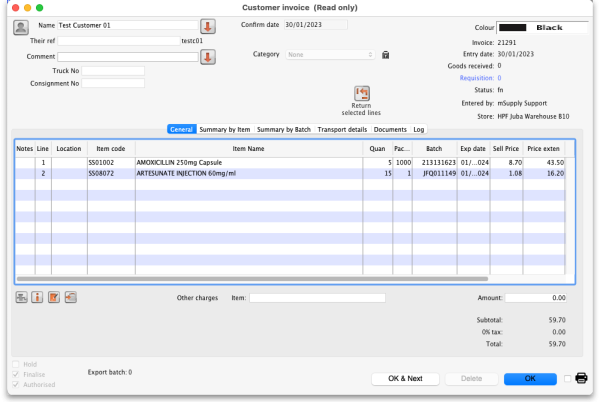The width and height of the screenshot is (600, 402).
Task: Select the Amoxicillin 250mg Capsule row
Action: (x=250, y=162)
